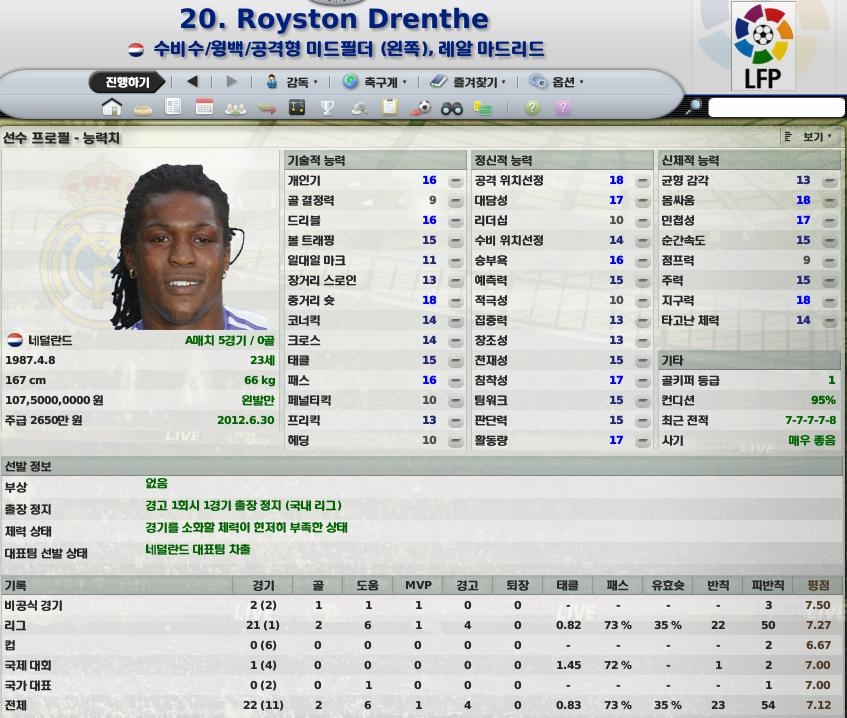Open the 즐겨찾기 dropdown menu
847x718 pixels.
click(x=468, y=82)
